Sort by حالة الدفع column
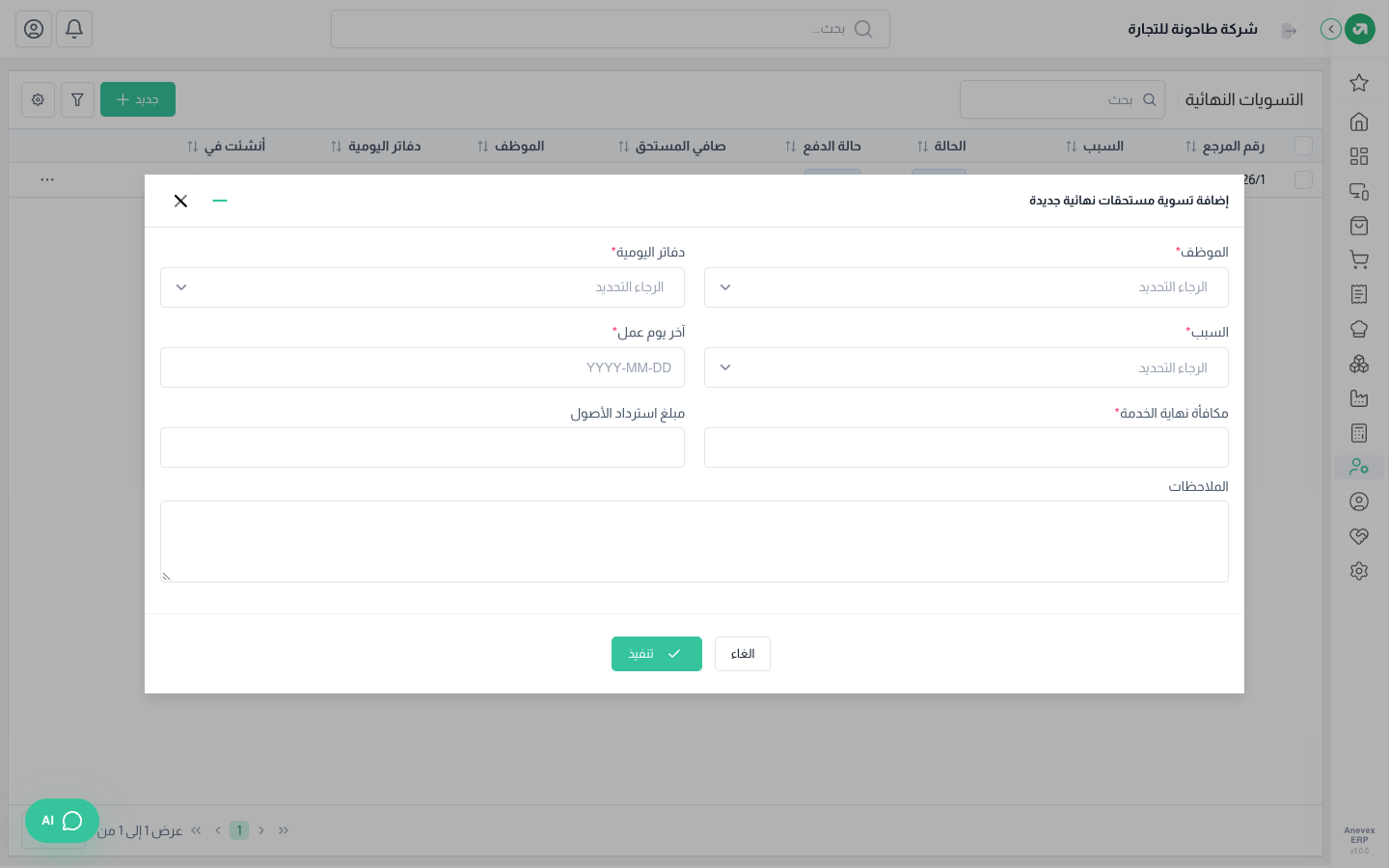1389x868 pixels. pyautogui.click(x=823, y=146)
